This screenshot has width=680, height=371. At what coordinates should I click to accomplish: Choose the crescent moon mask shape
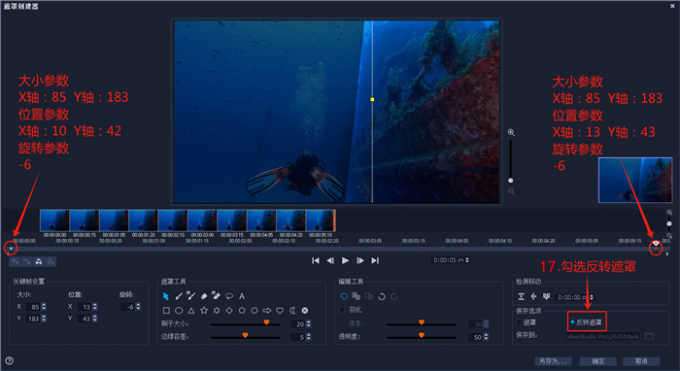(x=293, y=311)
